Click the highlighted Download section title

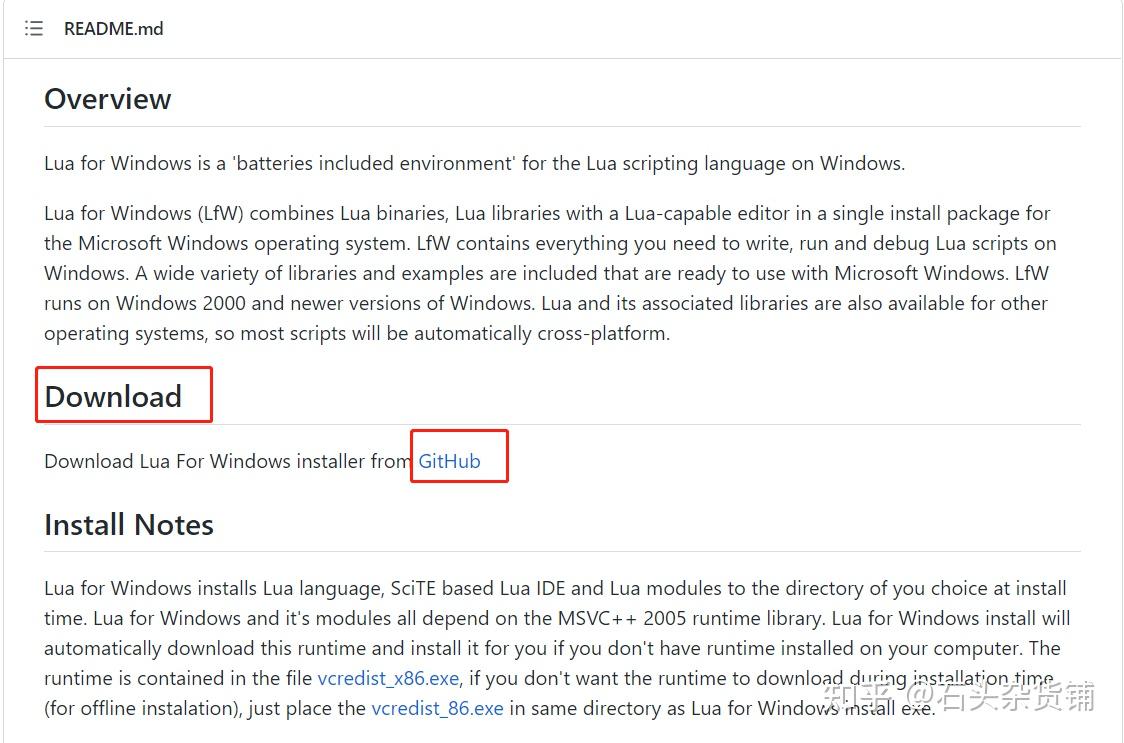112,397
